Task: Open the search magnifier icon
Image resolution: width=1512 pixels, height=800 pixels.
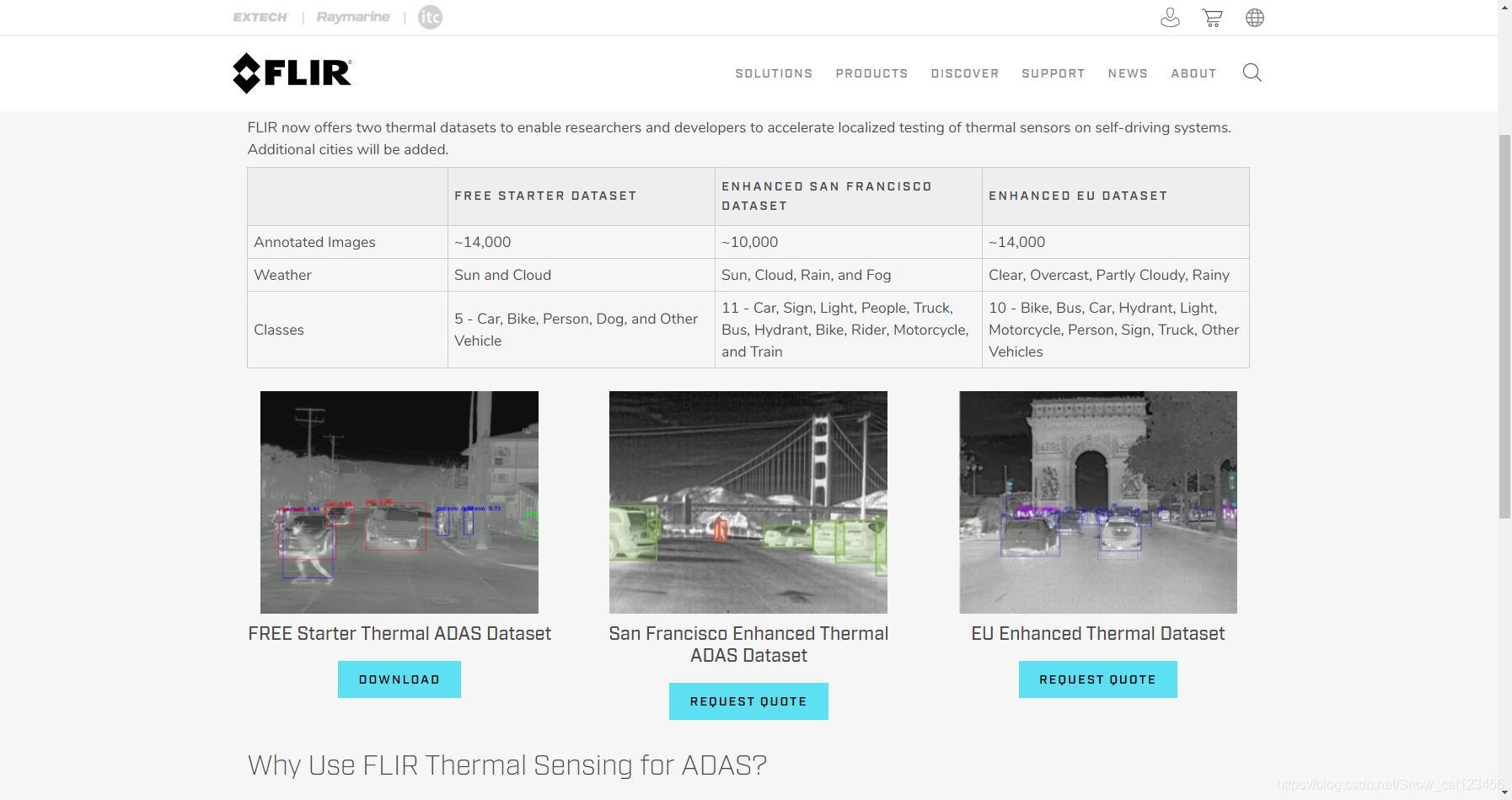Action: click(x=1252, y=73)
